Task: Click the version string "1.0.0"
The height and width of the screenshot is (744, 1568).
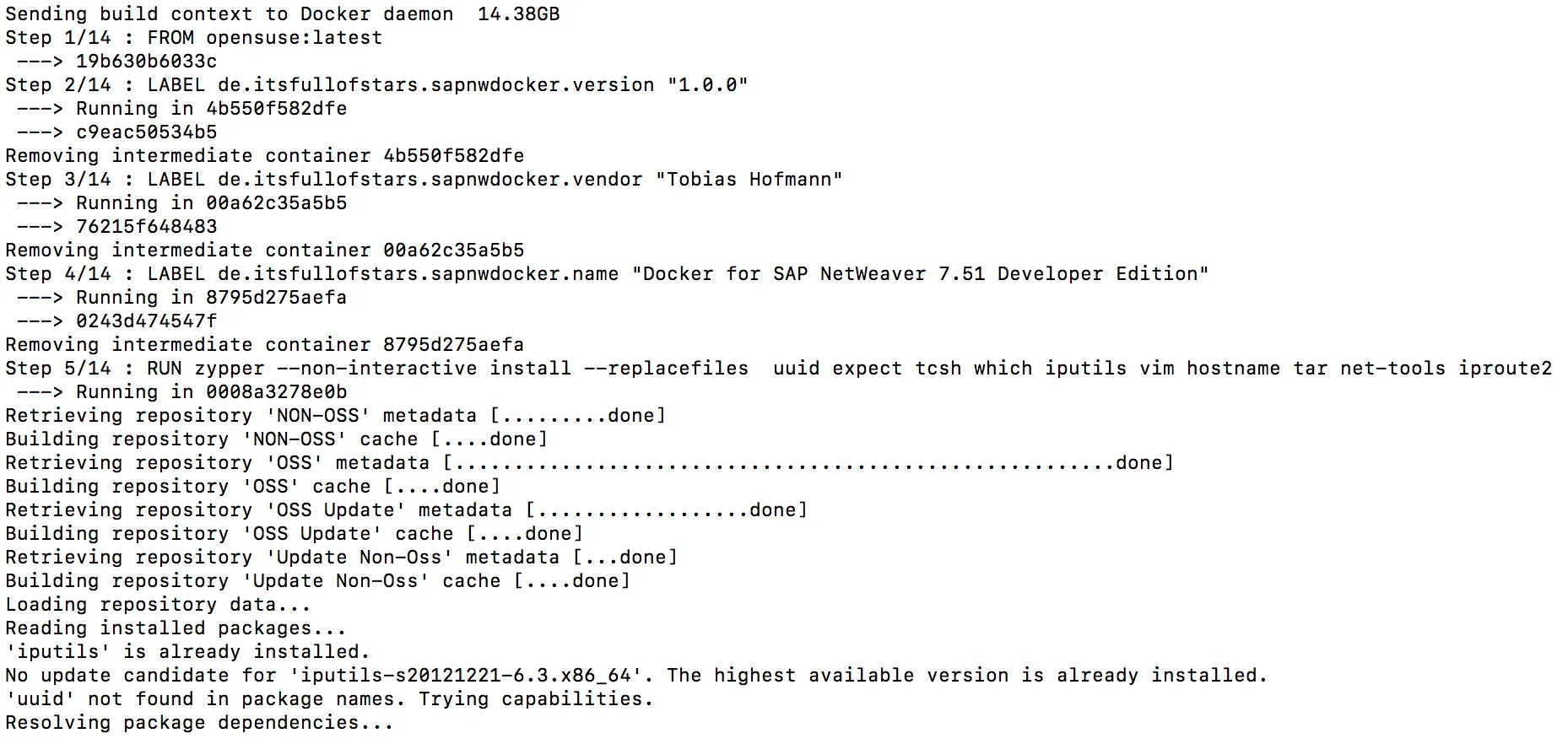Action: click(707, 85)
